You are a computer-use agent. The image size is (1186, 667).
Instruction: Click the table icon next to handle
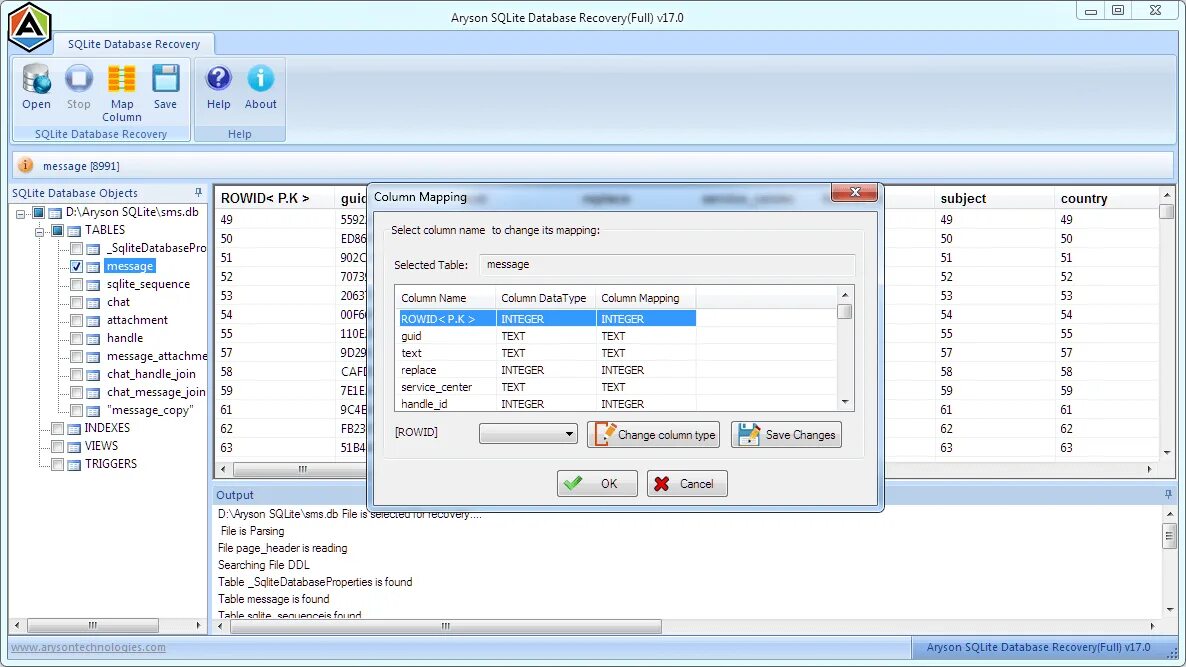click(x=93, y=339)
